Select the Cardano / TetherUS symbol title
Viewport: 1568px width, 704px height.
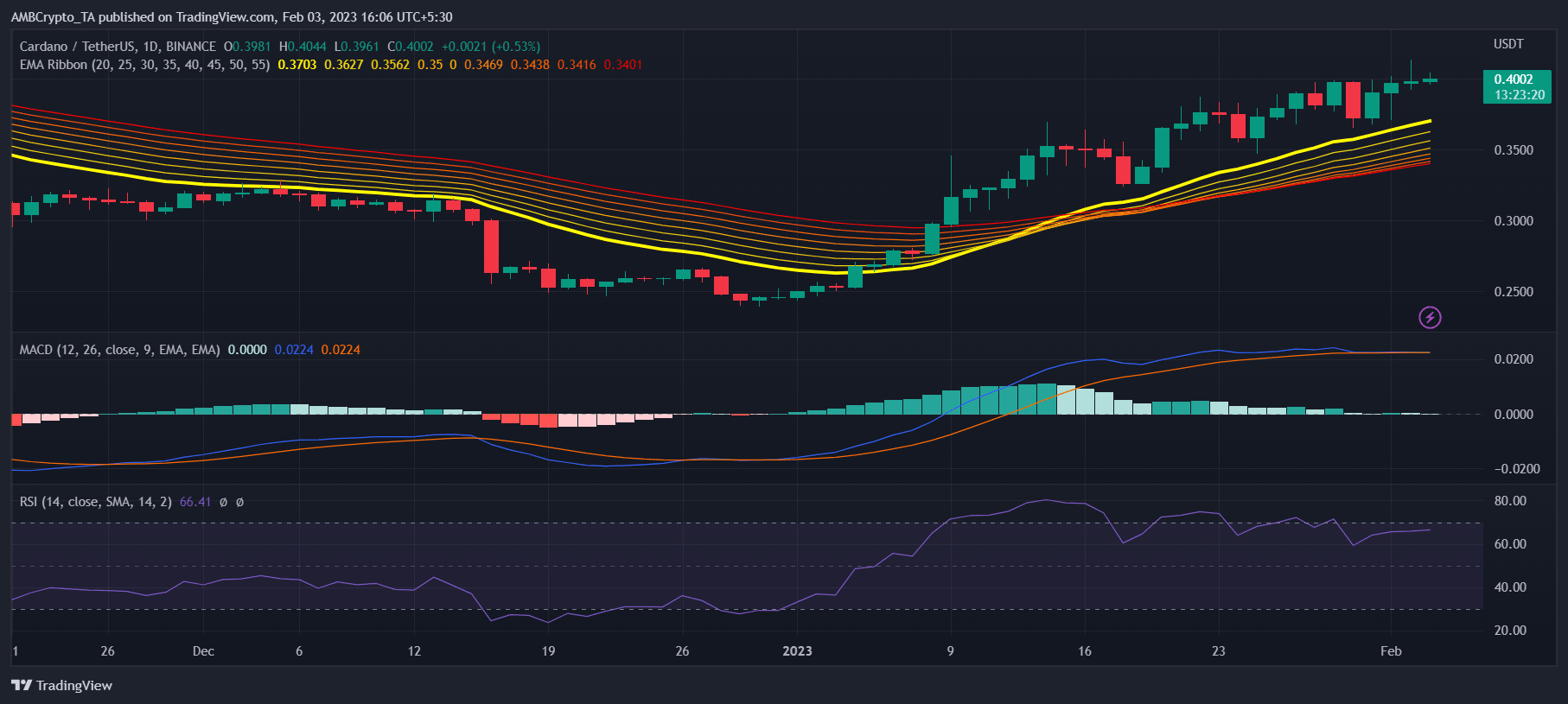coord(118,47)
